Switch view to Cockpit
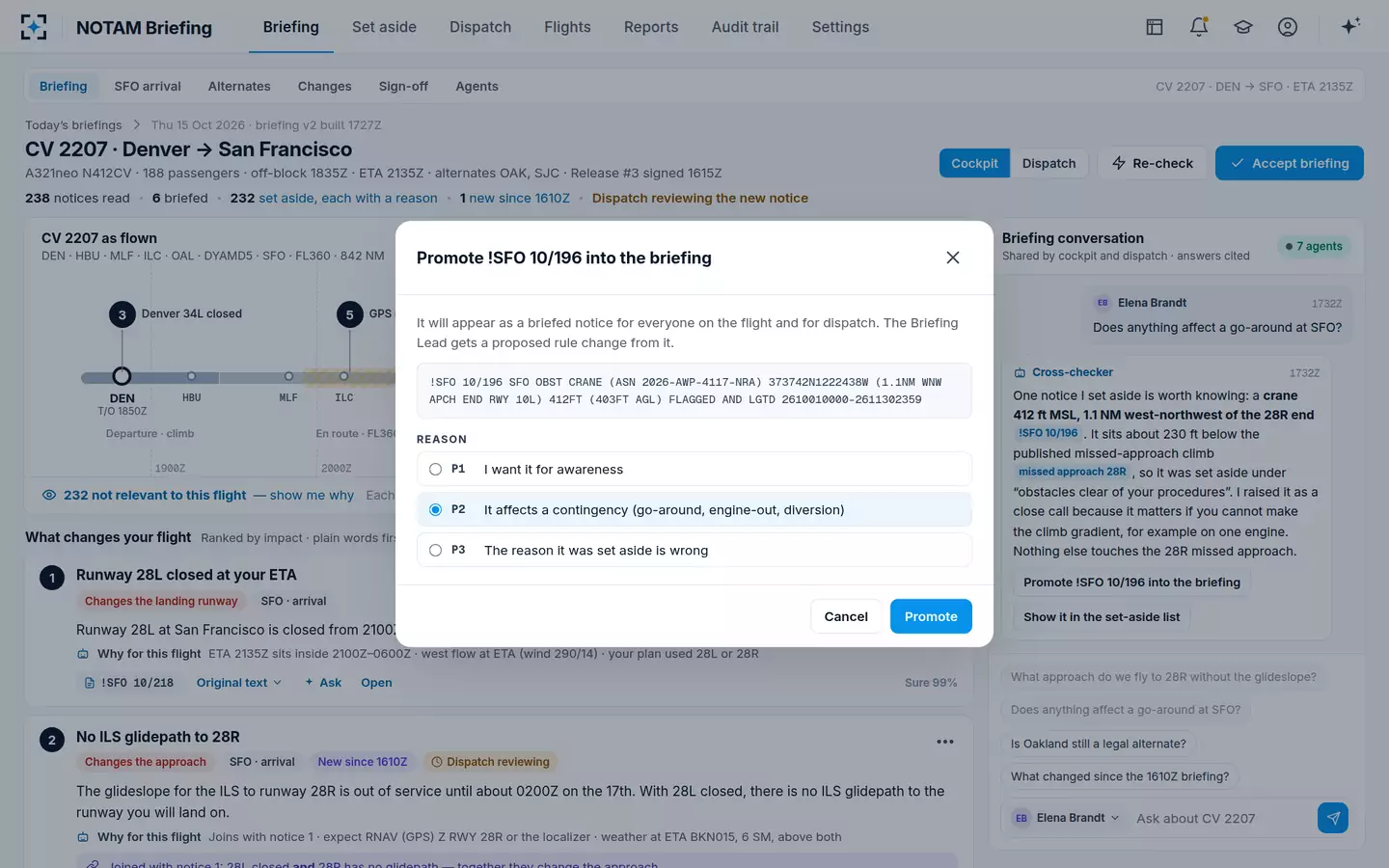 (x=974, y=163)
